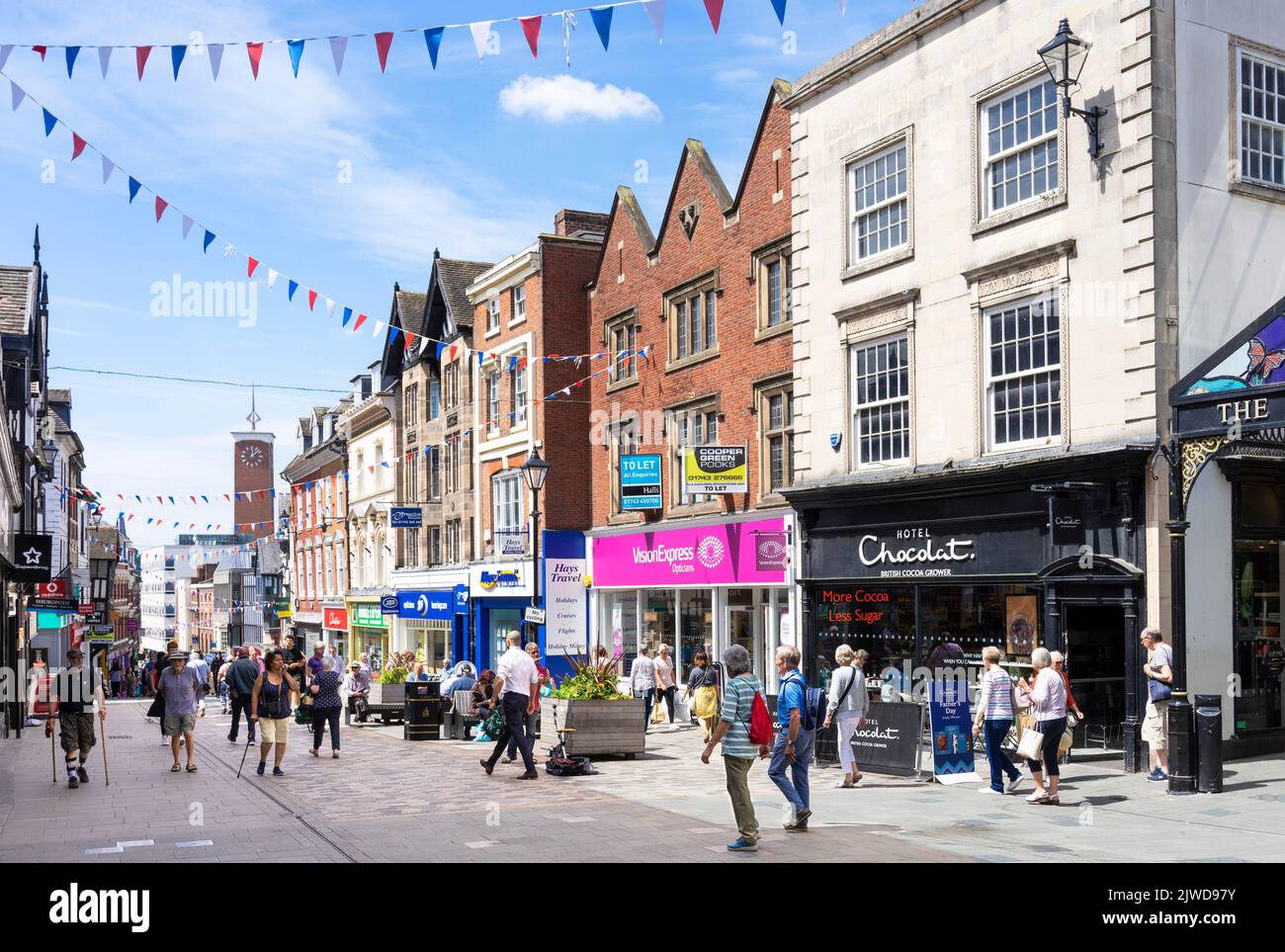Image resolution: width=1285 pixels, height=952 pixels.
Task: Click the gold 'THE' lettering on the arcade entrance
Action: click(1242, 409)
